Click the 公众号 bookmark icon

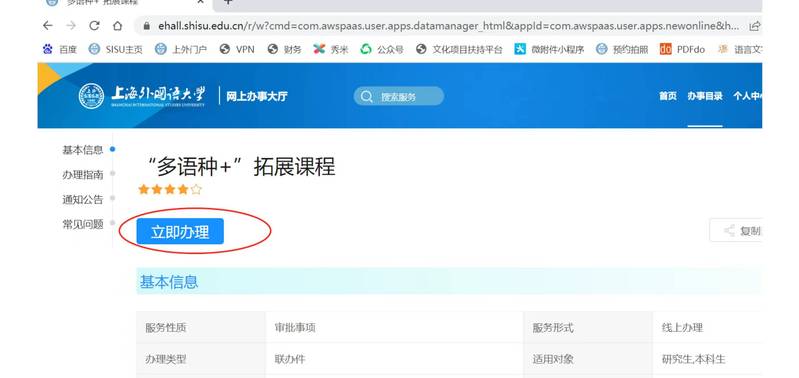click(366, 49)
